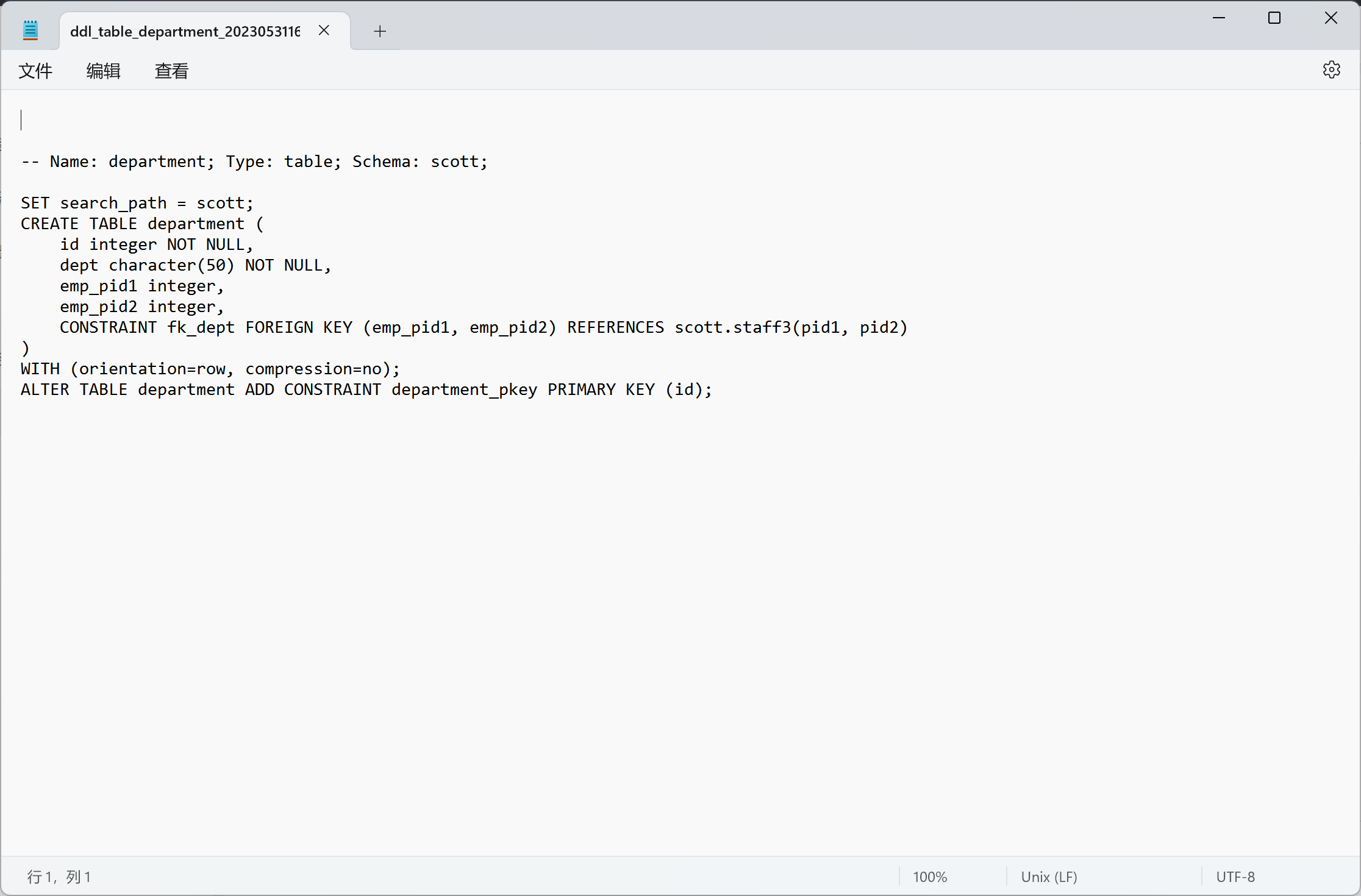Click the Unix (LF) line ending indicator
The width and height of the screenshot is (1361, 896).
tap(1049, 876)
